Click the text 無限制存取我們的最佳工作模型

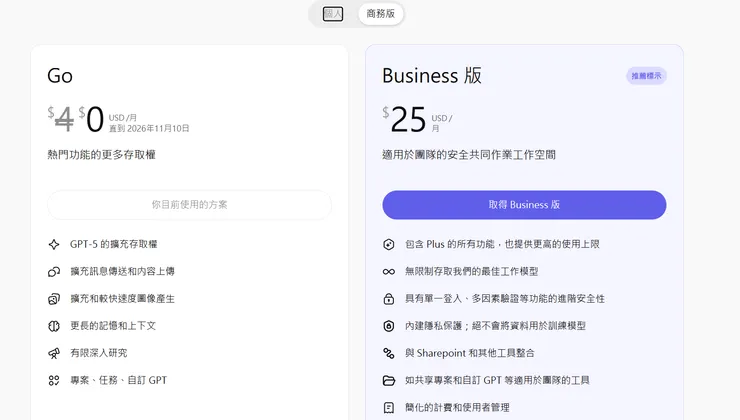point(471,272)
